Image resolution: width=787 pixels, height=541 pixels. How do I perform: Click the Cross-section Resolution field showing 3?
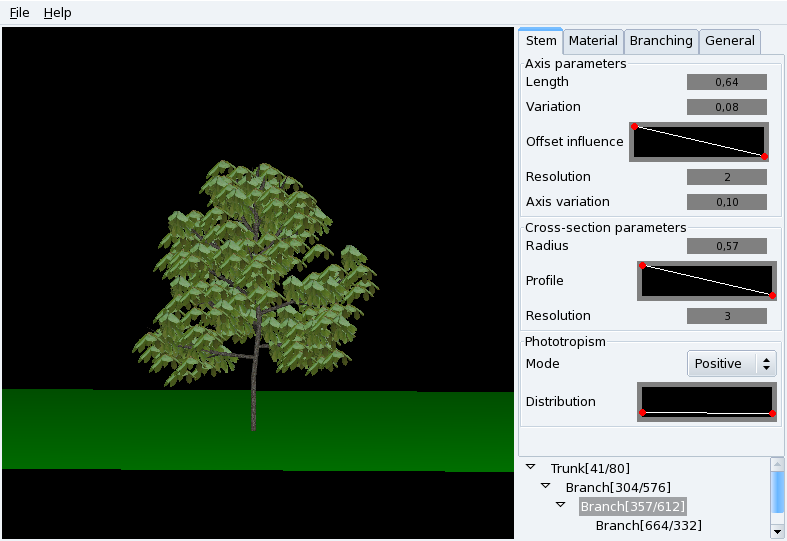[x=726, y=316]
